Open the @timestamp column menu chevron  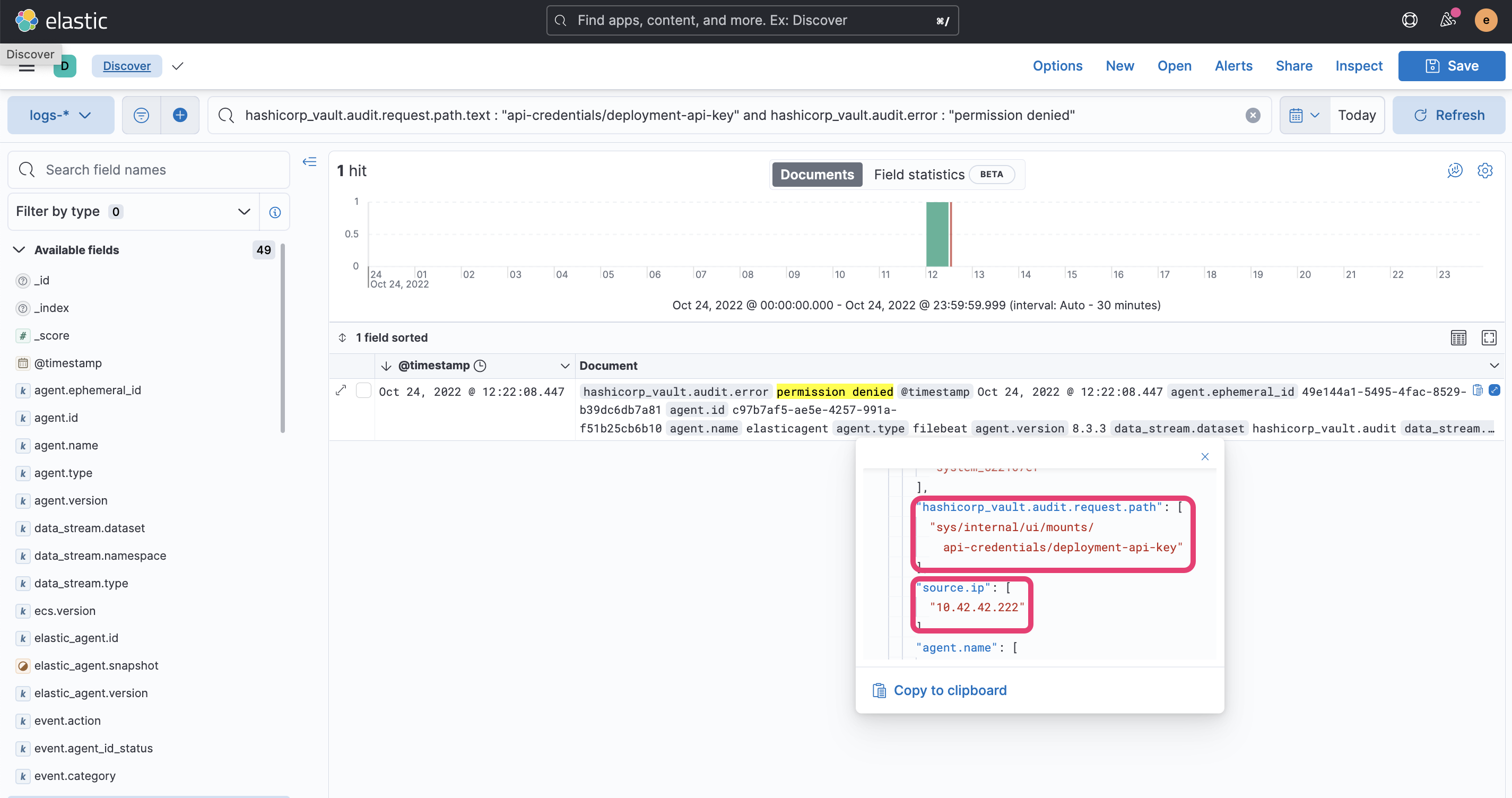coord(565,365)
